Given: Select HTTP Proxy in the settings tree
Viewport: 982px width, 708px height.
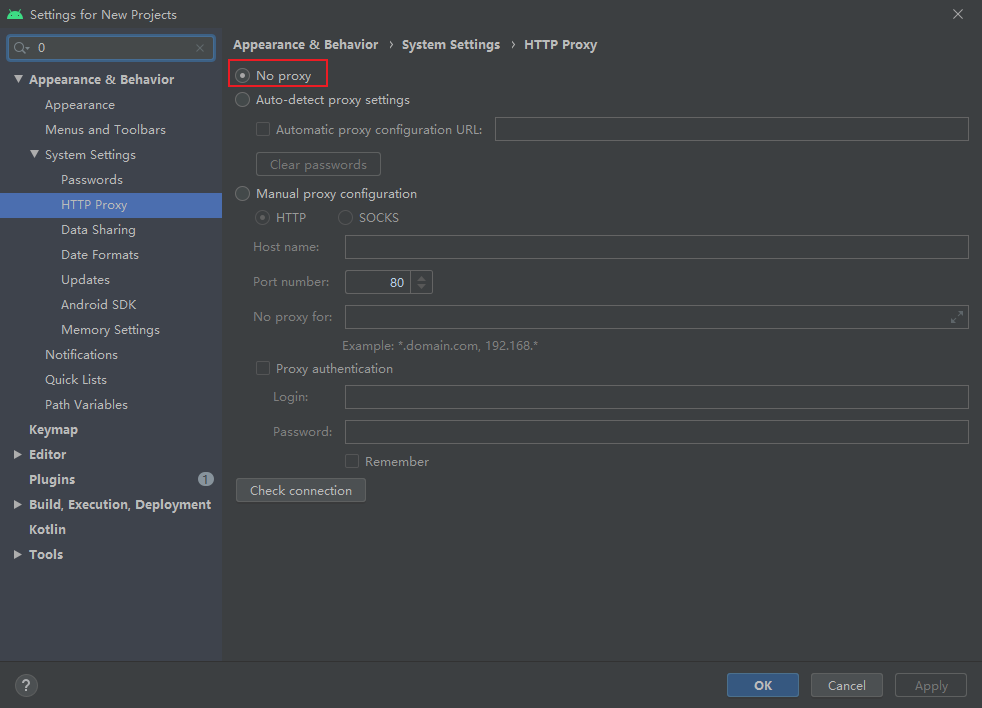Looking at the screenshot, I should (x=94, y=205).
